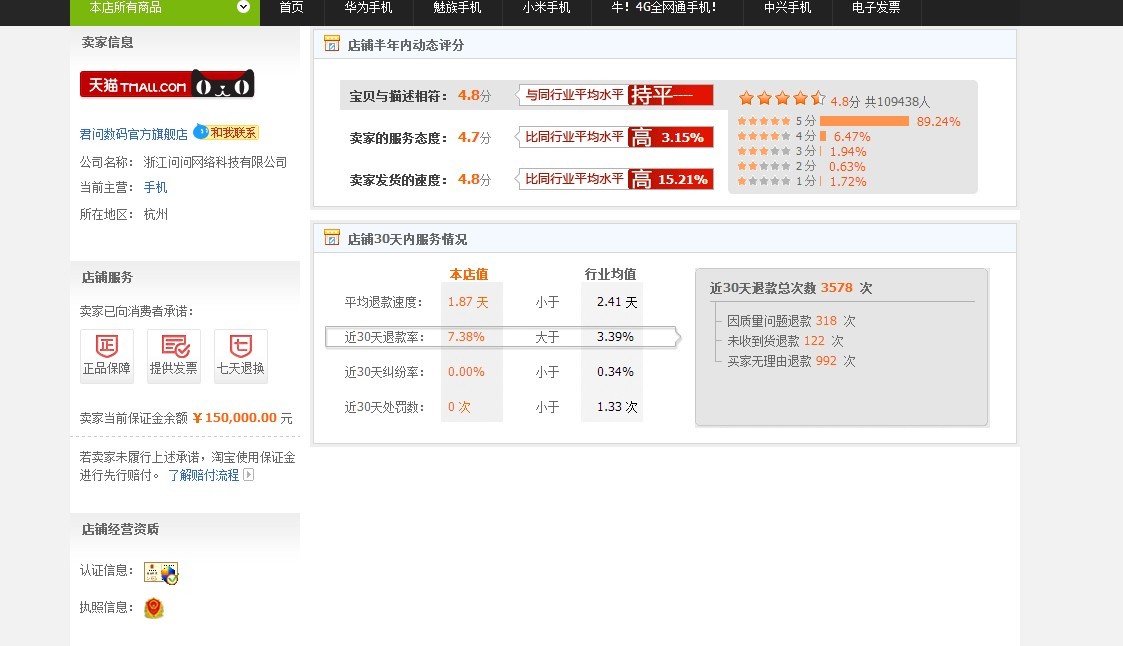Click the 行业均值 column header
The image size is (1123, 646).
pyautogui.click(x=610, y=274)
